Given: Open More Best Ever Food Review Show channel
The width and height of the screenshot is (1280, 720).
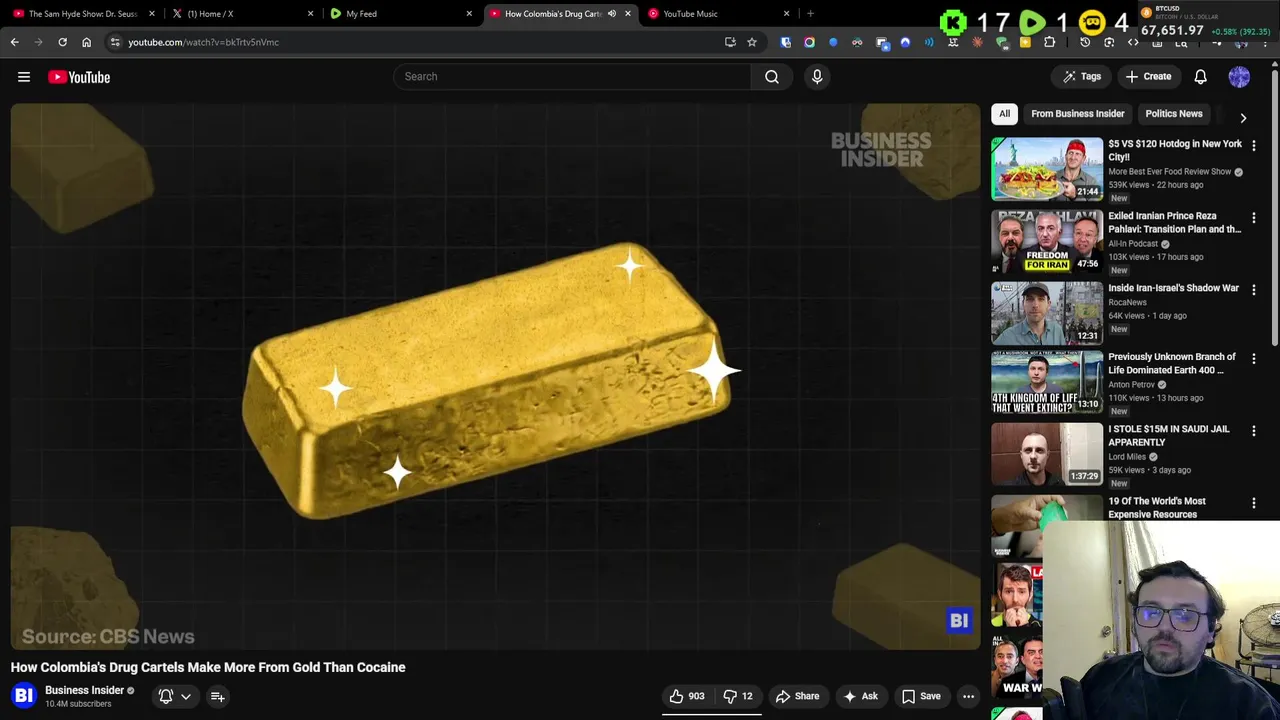Looking at the screenshot, I should coord(1169,172).
